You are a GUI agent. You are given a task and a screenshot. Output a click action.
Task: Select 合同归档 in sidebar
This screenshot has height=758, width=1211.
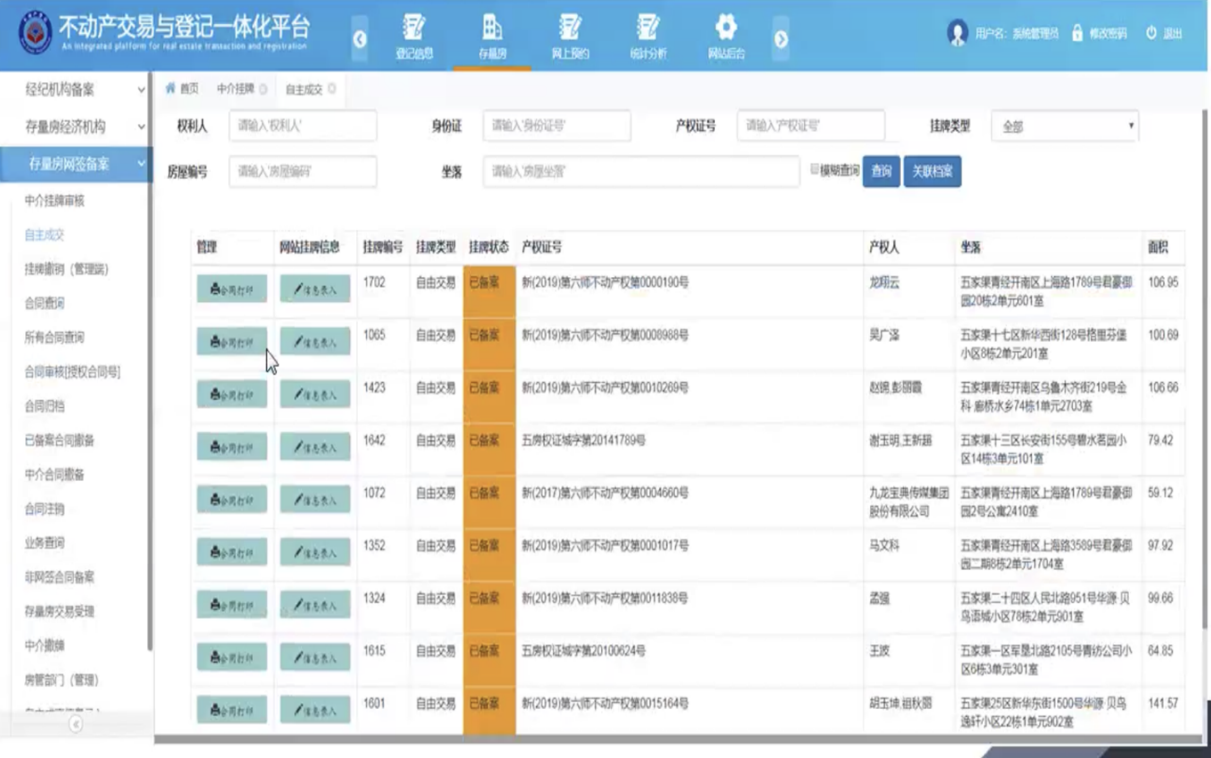point(44,406)
